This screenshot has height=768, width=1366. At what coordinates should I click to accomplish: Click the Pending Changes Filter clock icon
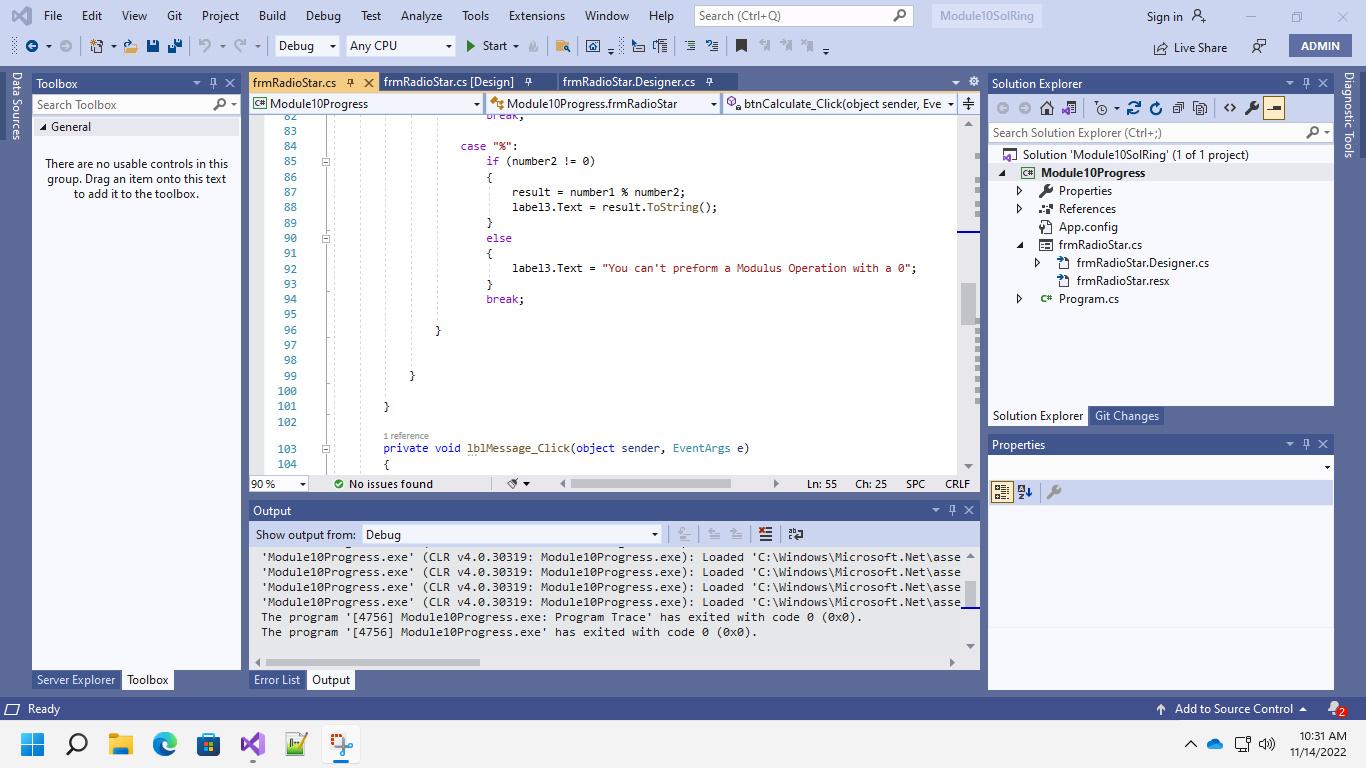click(1101, 108)
